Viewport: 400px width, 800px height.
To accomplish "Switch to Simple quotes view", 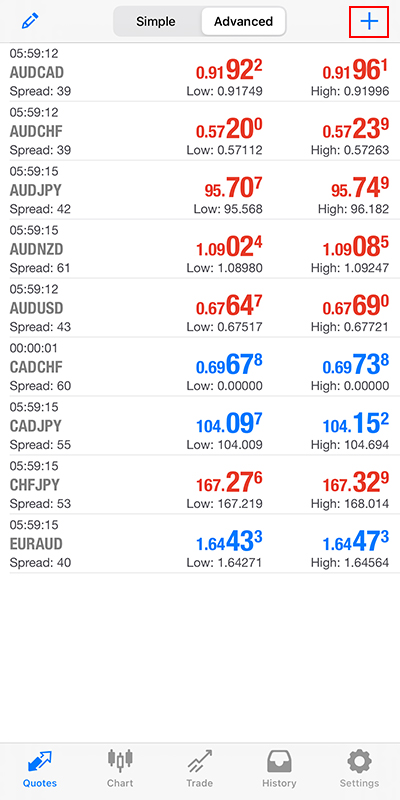I will (x=156, y=21).
